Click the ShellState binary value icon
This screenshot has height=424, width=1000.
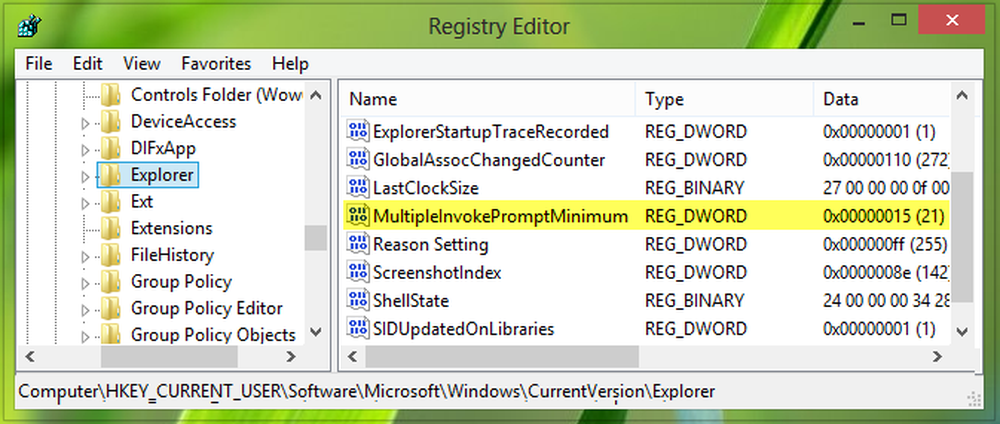358,300
